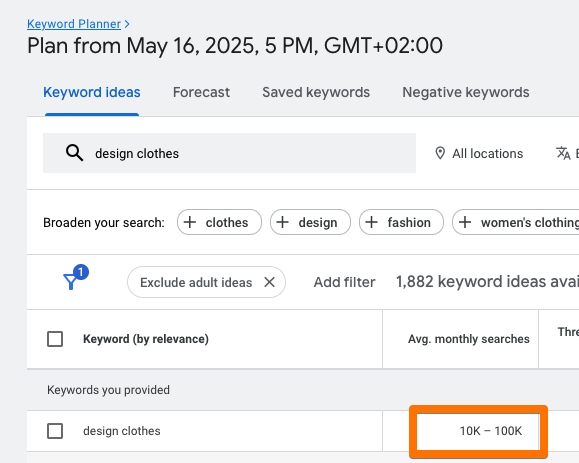Open the All locations setting

click(479, 153)
